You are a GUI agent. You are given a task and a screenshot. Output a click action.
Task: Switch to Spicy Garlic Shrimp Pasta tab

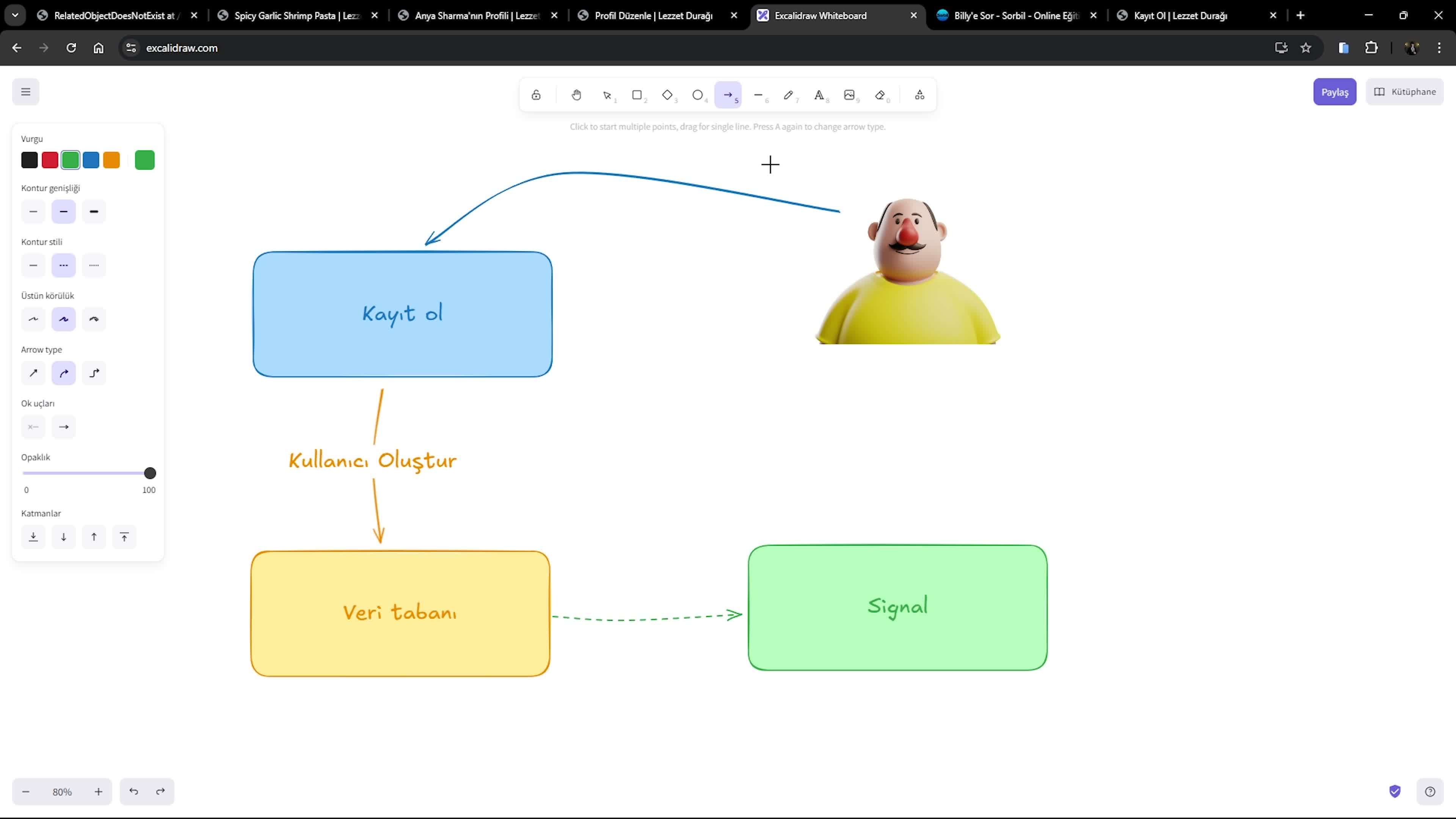click(x=297, y=16)
